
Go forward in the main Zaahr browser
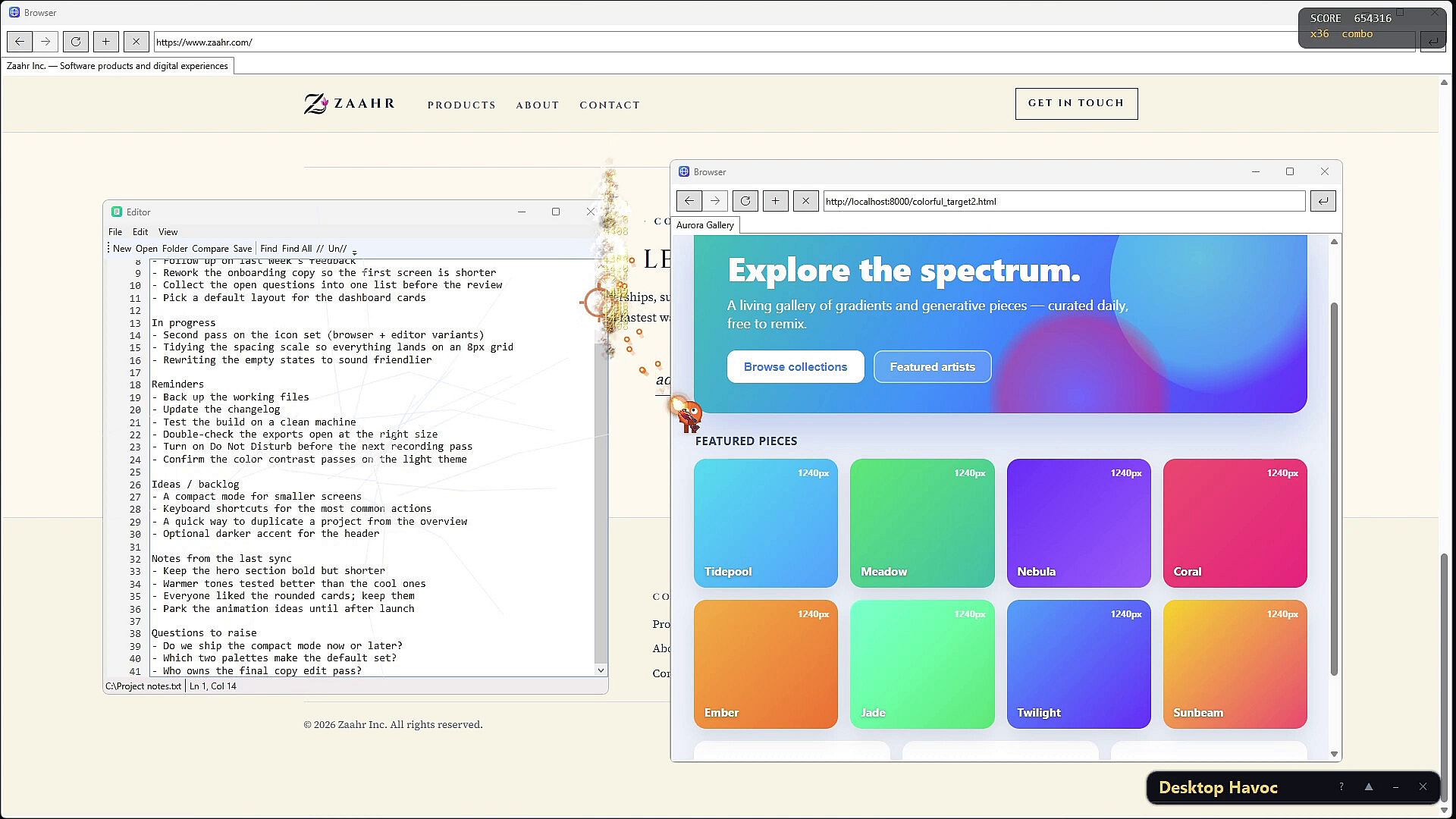pyautogui.click(x=45, y=42)
